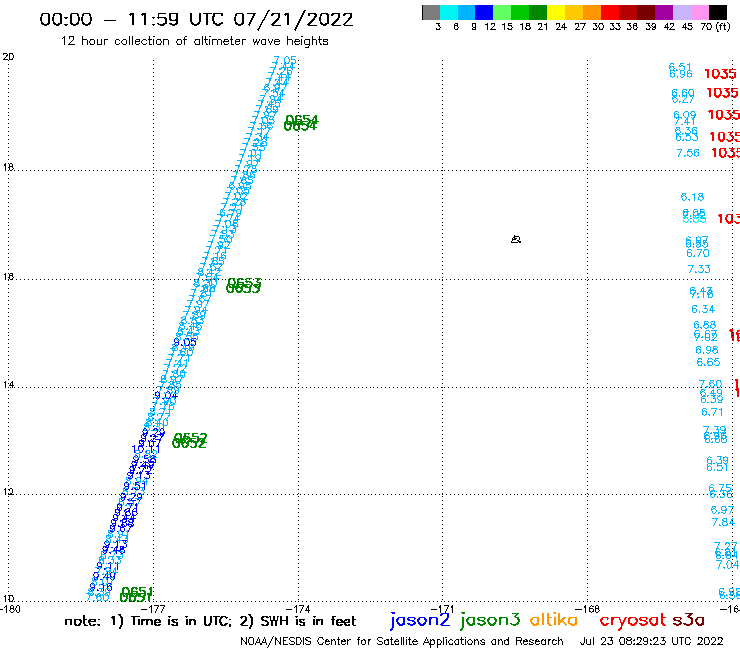
Task: Click the subtitle "12 hour collection of altimeter wave heights"
Action: coord(194,41)
